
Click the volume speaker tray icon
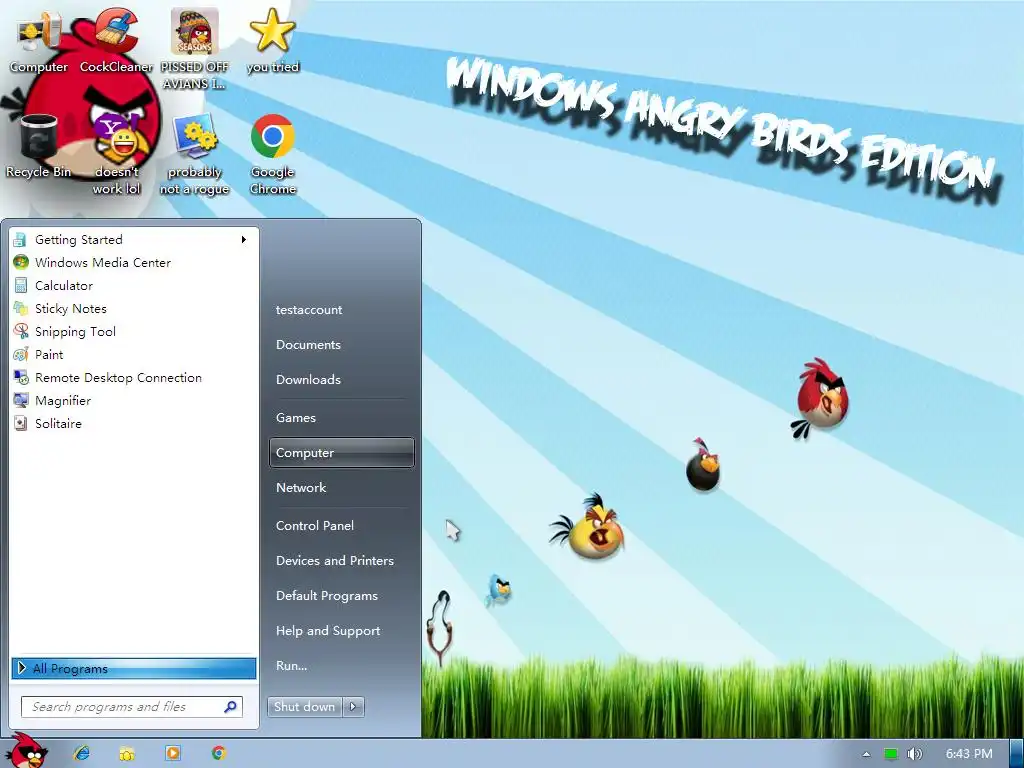pyautogui.click(x=915, y=754)
